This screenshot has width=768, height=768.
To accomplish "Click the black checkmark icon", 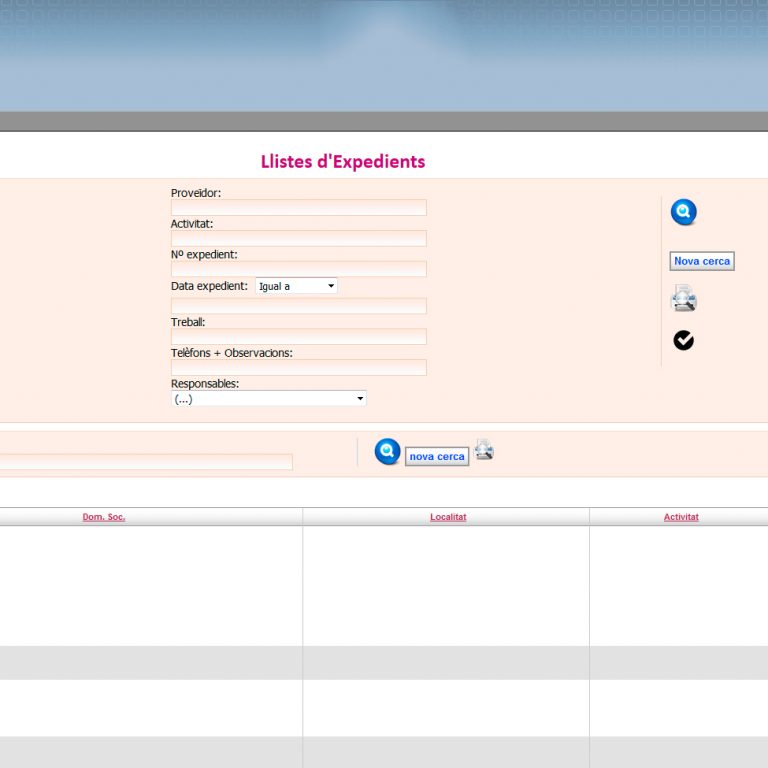I will 683,341.
